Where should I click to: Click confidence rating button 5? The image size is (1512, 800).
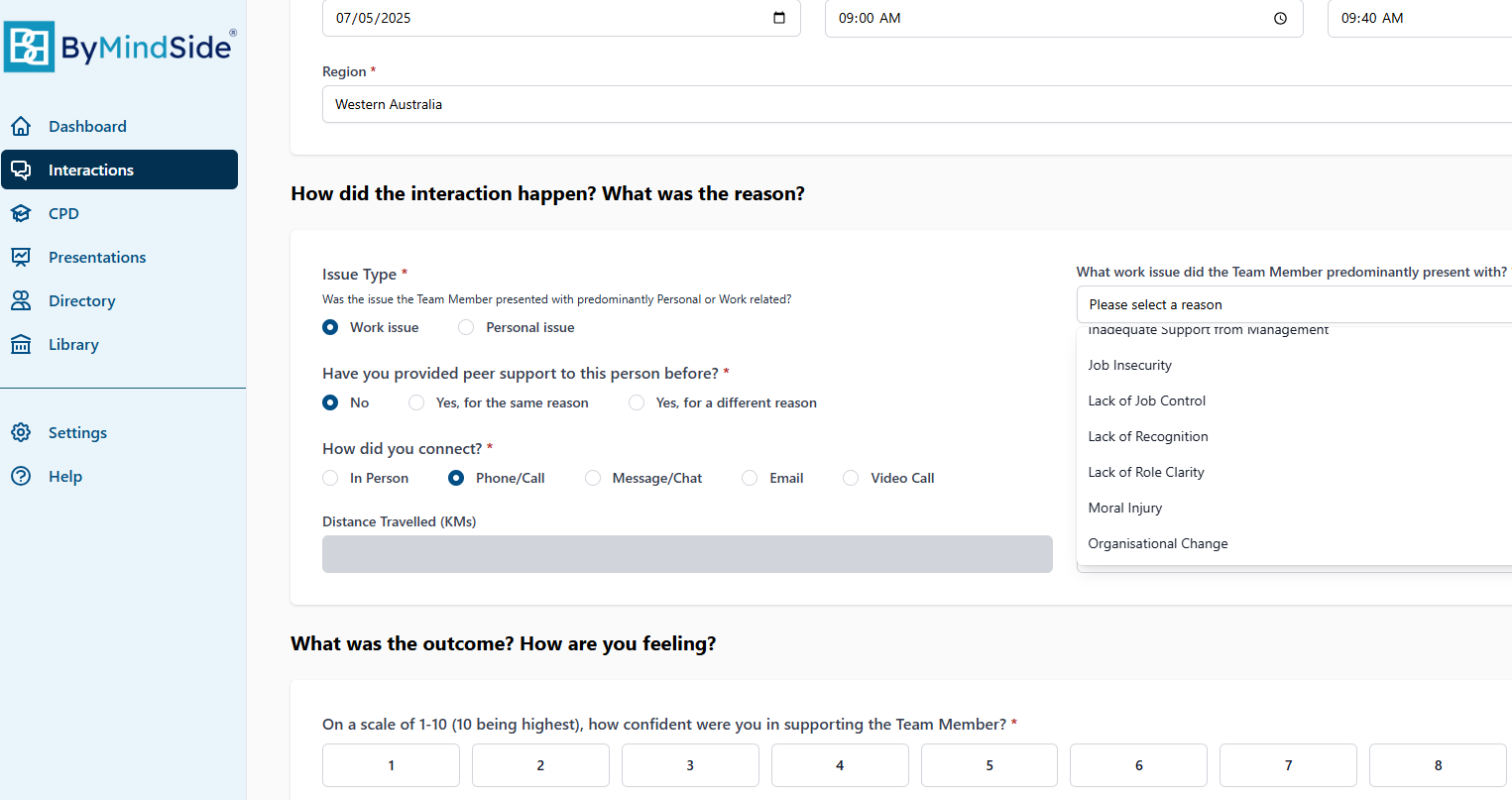click(989, 765)
